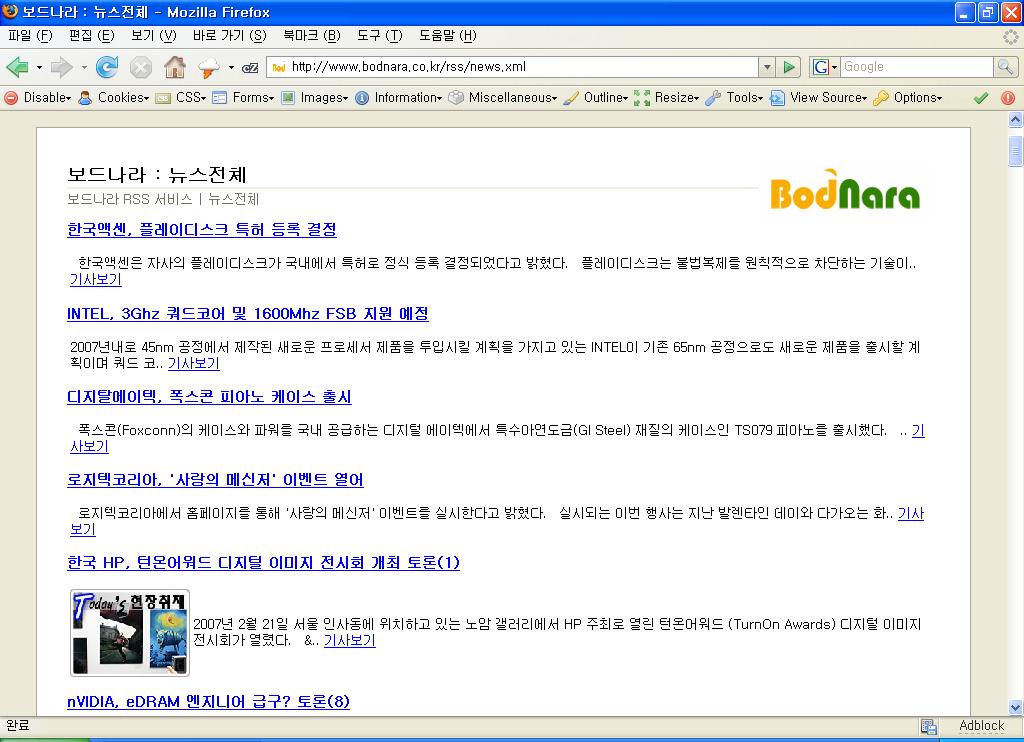Open the 보기 (V) menu

(153, 36)
